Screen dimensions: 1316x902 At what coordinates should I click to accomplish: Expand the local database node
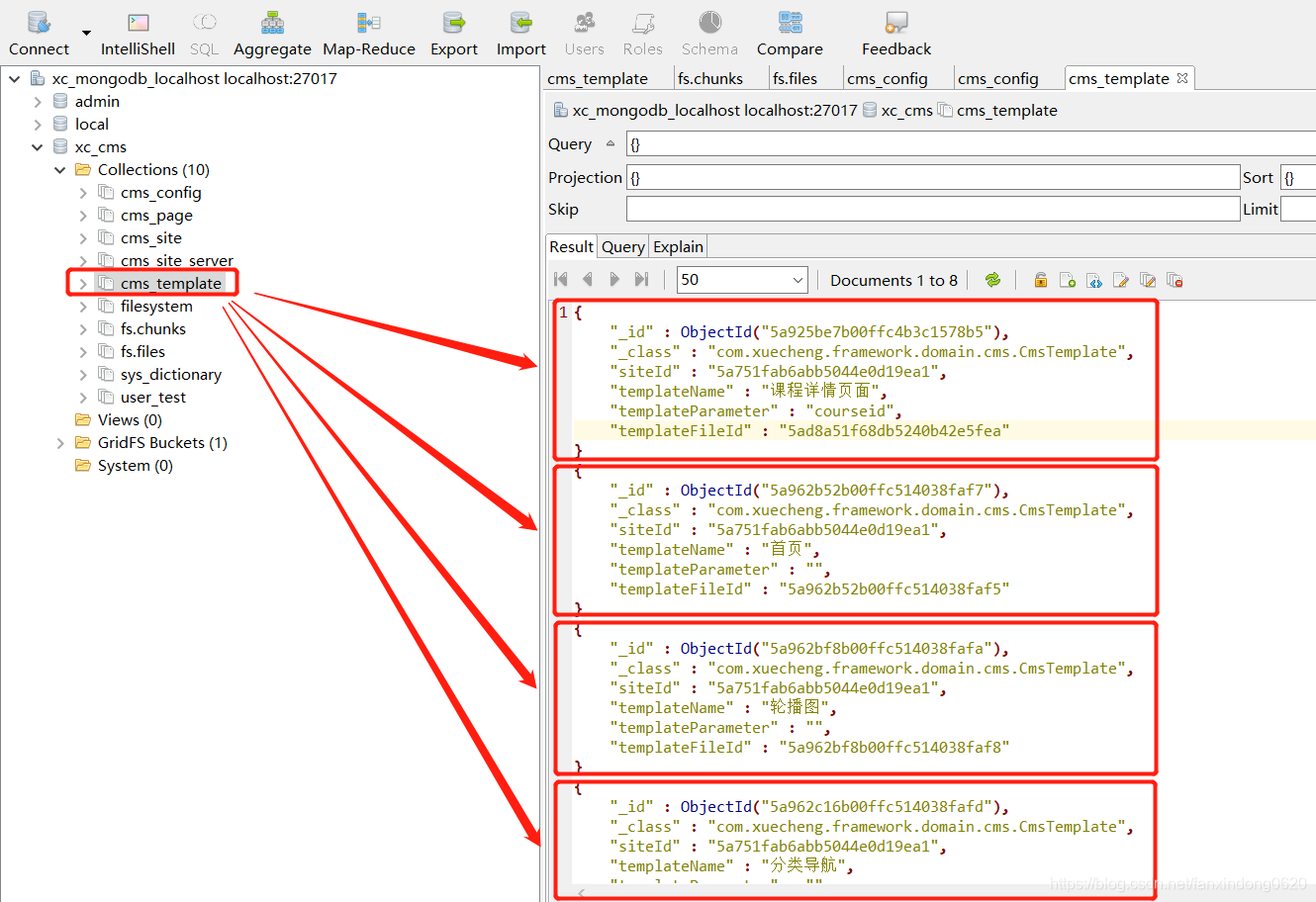[x=38, y=124]
